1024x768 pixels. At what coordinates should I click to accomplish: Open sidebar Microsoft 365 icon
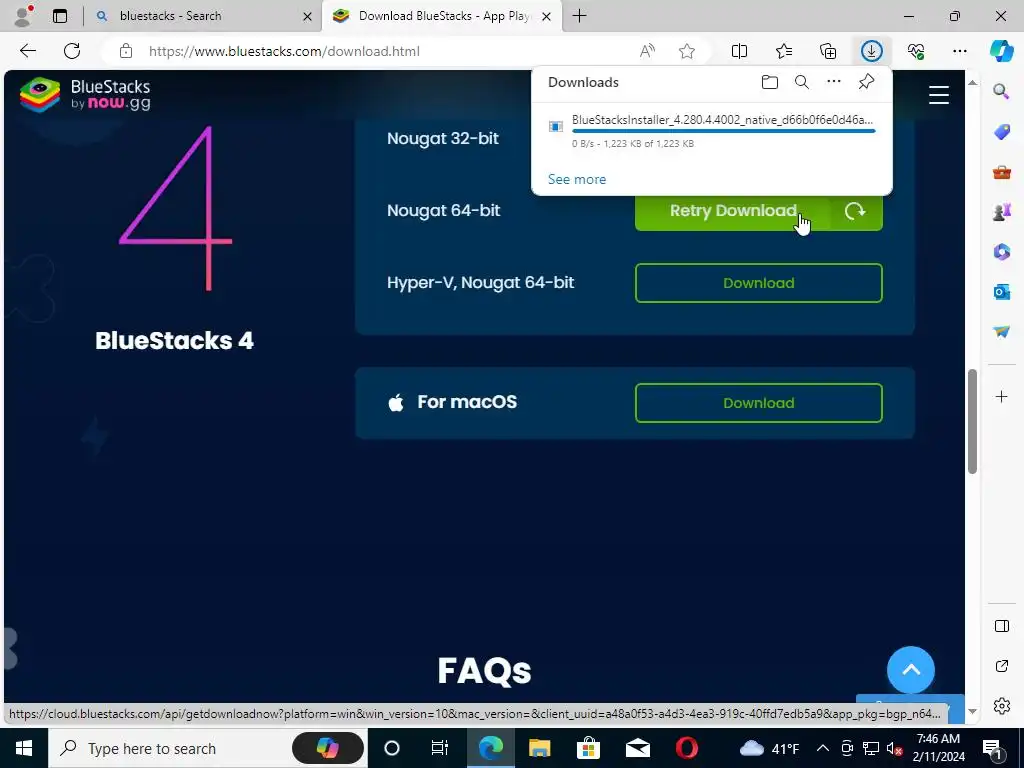(x=1001, y=251)
